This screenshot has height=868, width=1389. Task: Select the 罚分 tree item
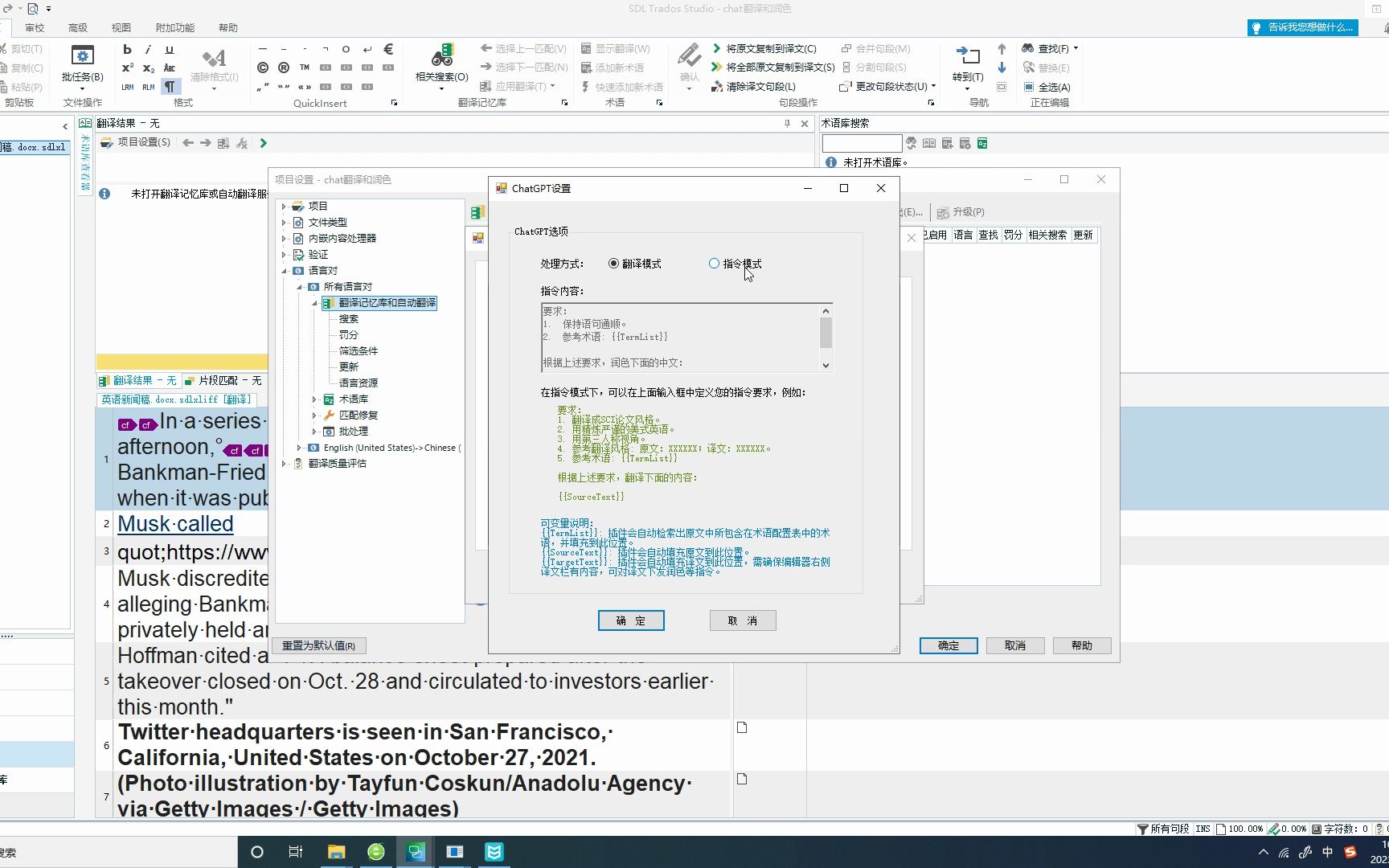click(x=348, y=335)
